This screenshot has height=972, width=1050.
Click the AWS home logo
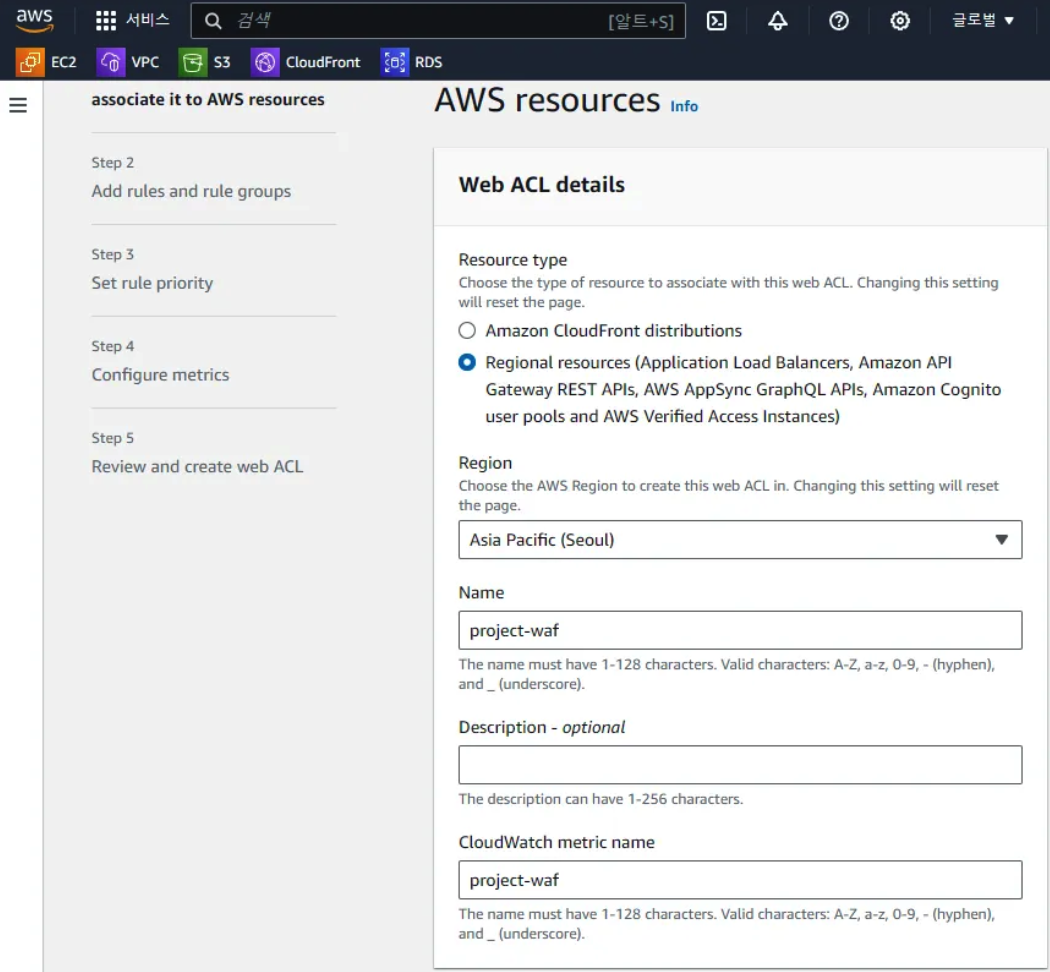[34, 20]
